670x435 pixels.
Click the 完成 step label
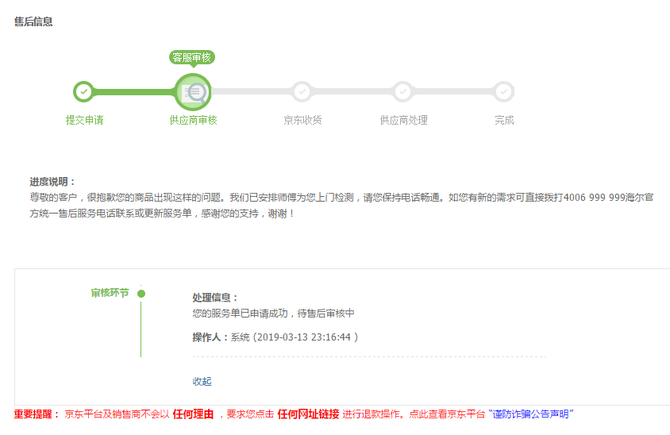[x=504, y=120]
